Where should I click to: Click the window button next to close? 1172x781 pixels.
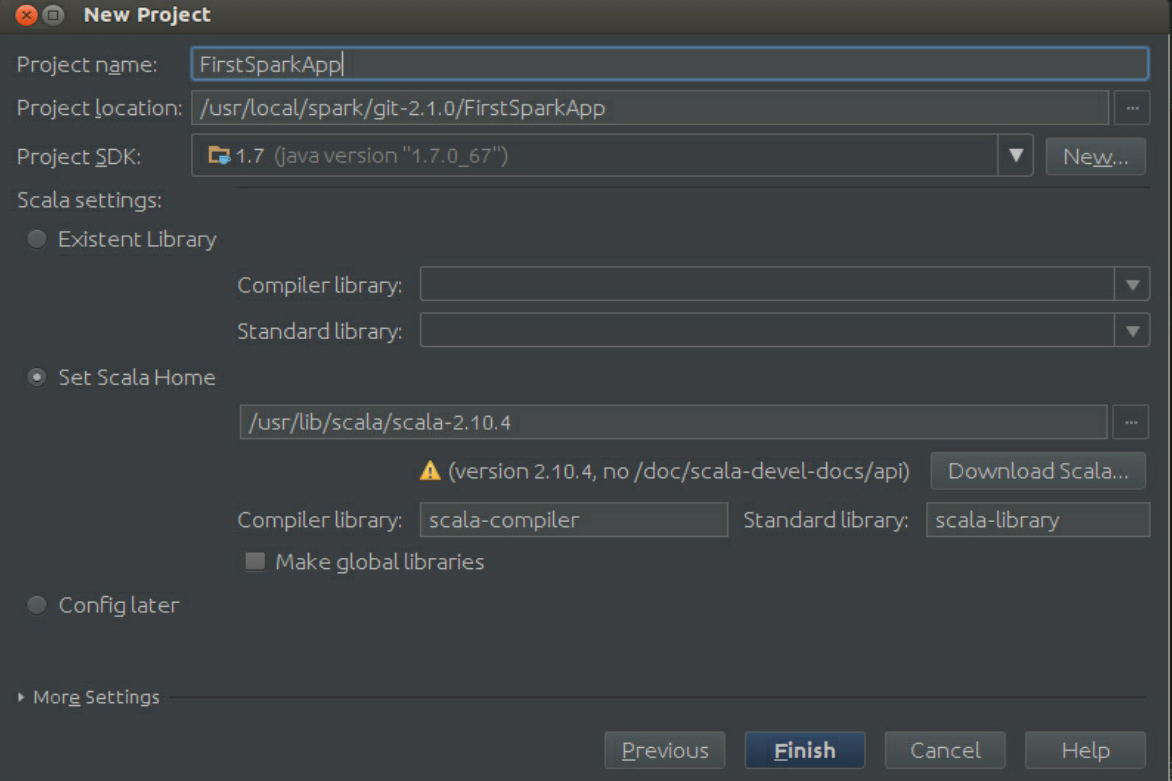coord(53,16)
